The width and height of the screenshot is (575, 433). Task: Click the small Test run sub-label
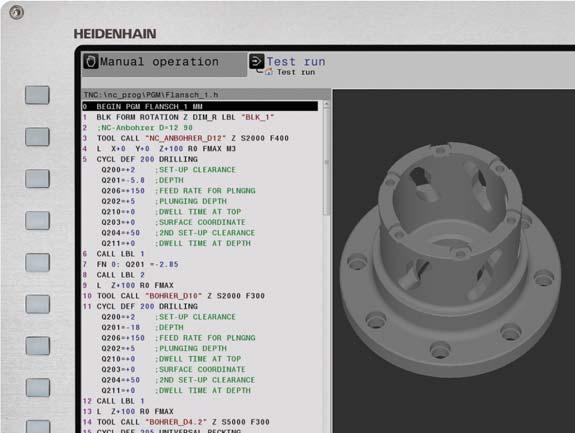(x=296, y=72)
